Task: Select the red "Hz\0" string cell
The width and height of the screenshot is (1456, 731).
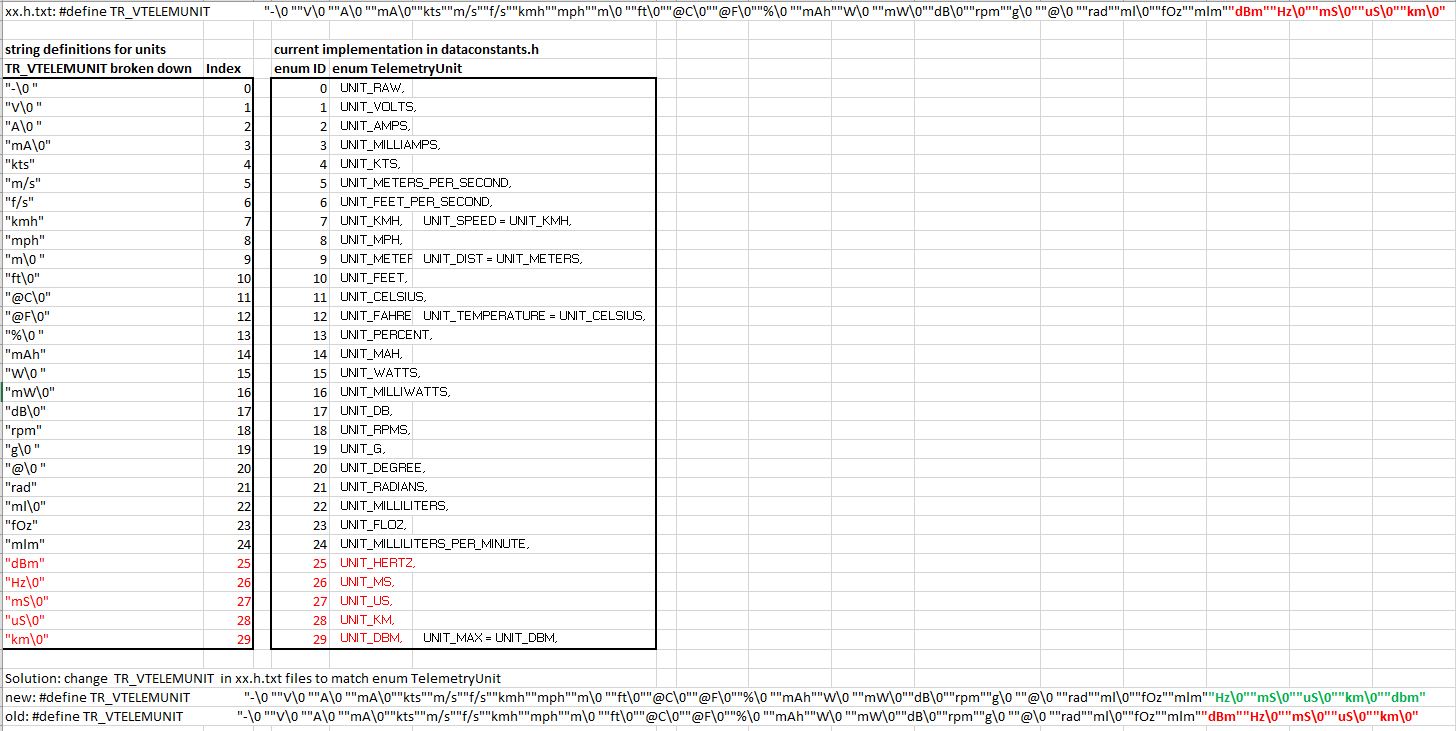Action: [x=25, y=582]
